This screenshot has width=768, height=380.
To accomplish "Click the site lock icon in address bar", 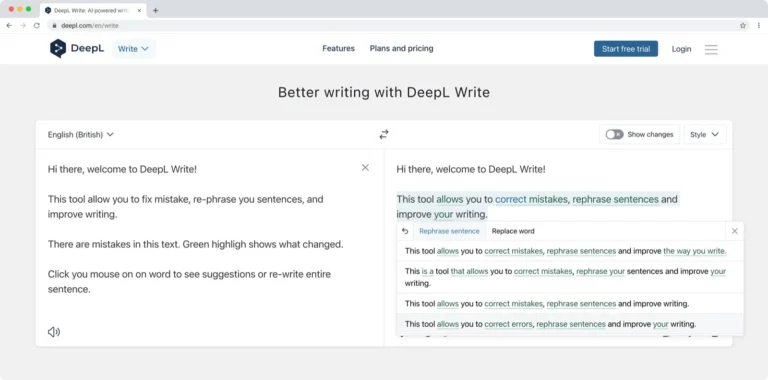I will click(55, 25).
